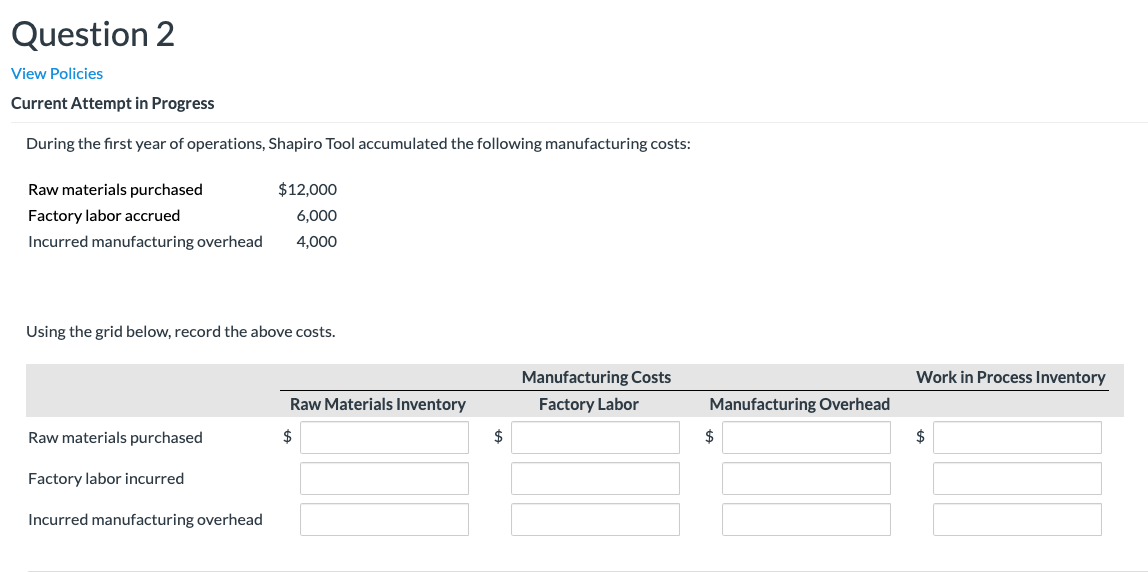Select the 6,000 factory labor amount
Image resolution: width=1148 pixels, height=572 pixels.
(x=317, y=215)
